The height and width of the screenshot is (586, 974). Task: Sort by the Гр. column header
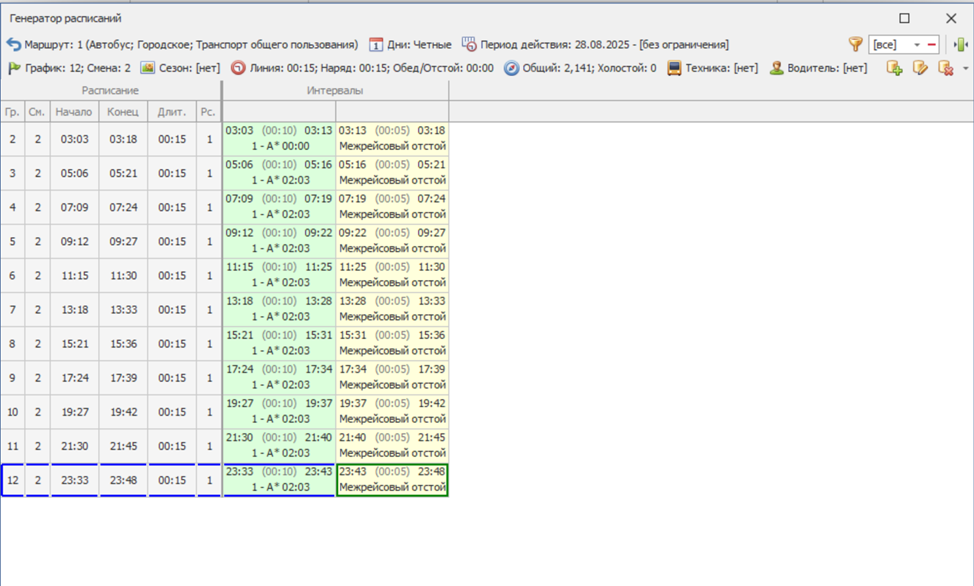12,112
